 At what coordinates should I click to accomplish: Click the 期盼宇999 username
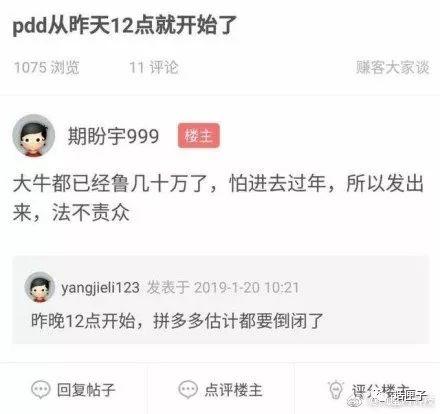(113, 136)
